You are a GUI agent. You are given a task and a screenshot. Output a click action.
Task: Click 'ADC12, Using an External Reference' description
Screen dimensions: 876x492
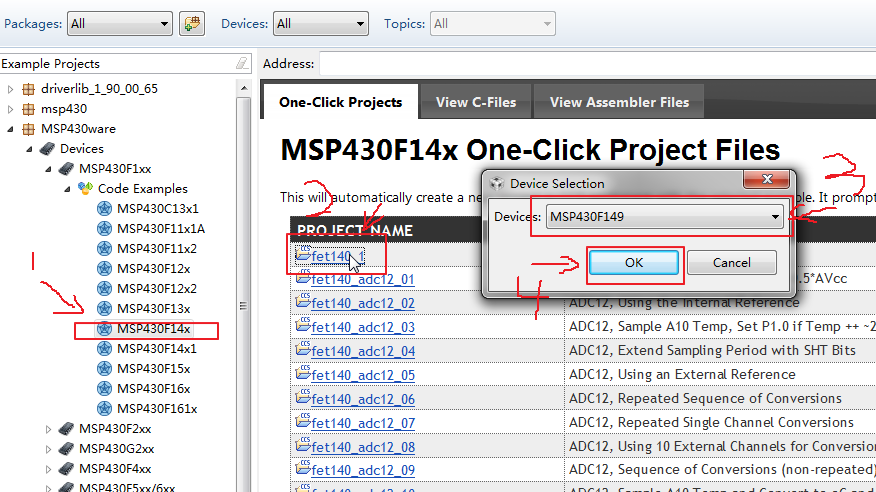(682, 374)
